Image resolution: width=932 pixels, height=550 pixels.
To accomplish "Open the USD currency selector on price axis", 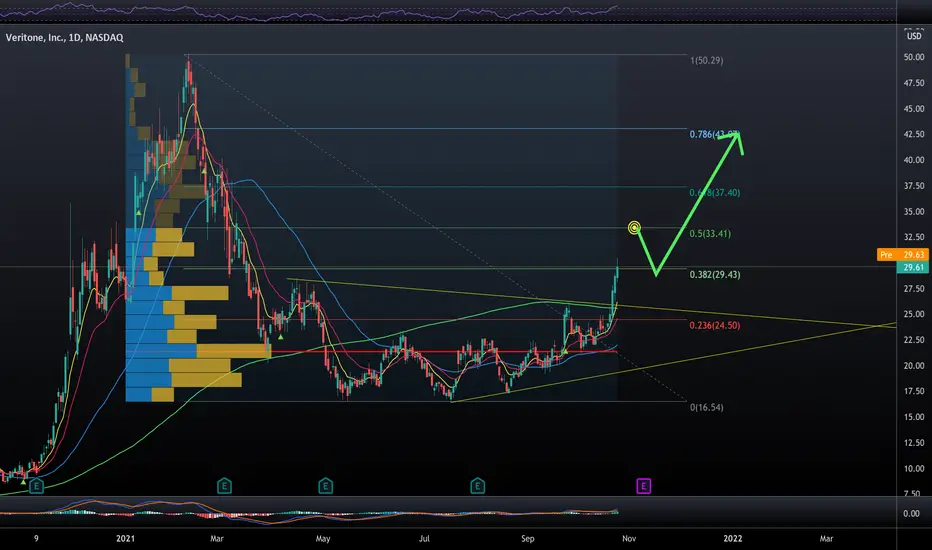I will pos(914,36).
